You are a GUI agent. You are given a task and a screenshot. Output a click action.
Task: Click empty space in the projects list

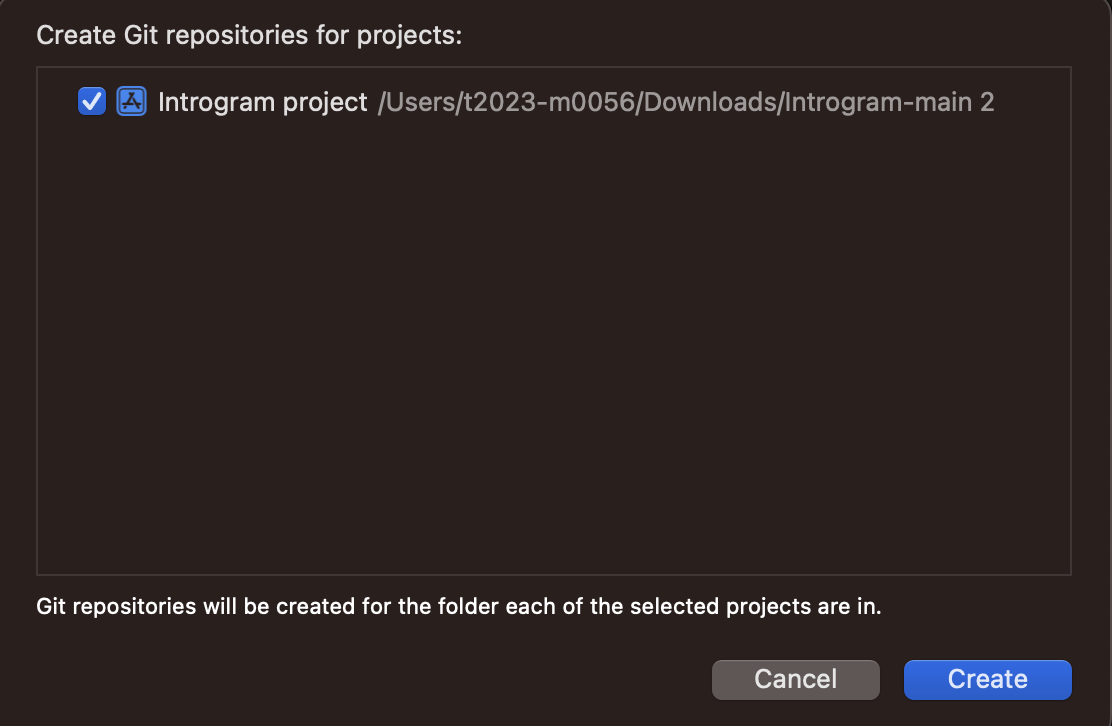click(553, 350)
